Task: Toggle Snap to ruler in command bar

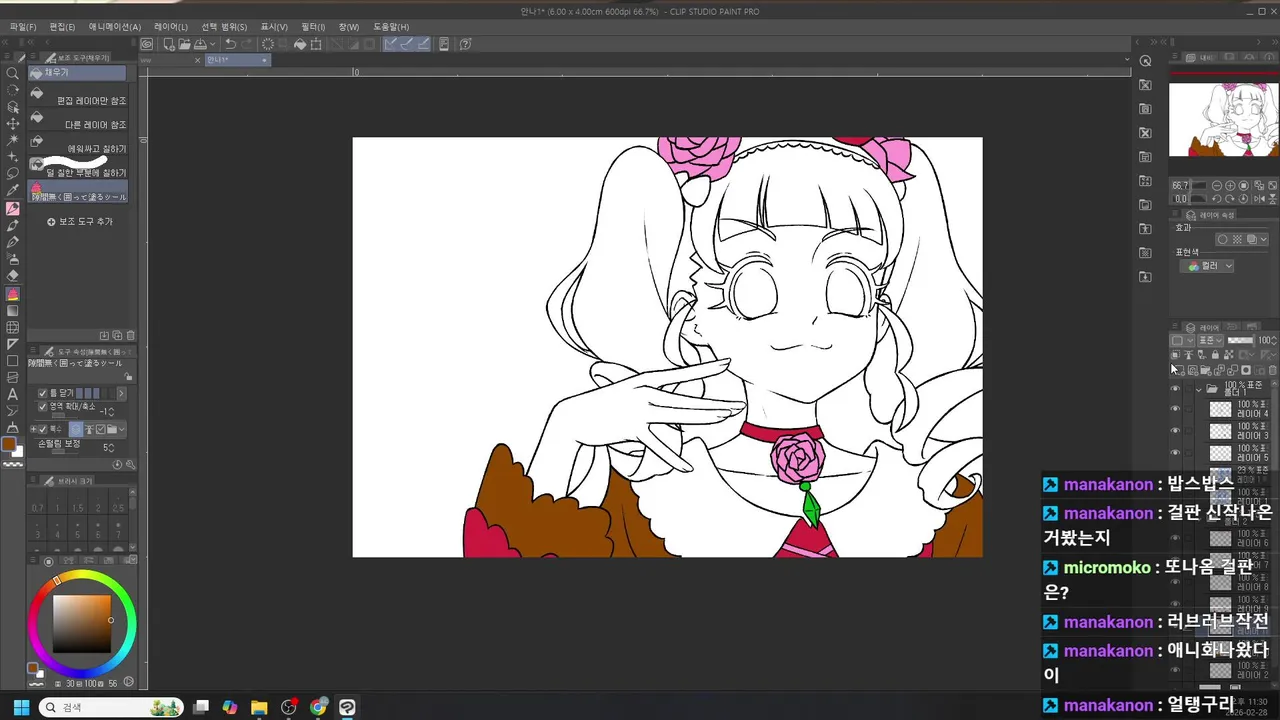Action: (391, 44)
